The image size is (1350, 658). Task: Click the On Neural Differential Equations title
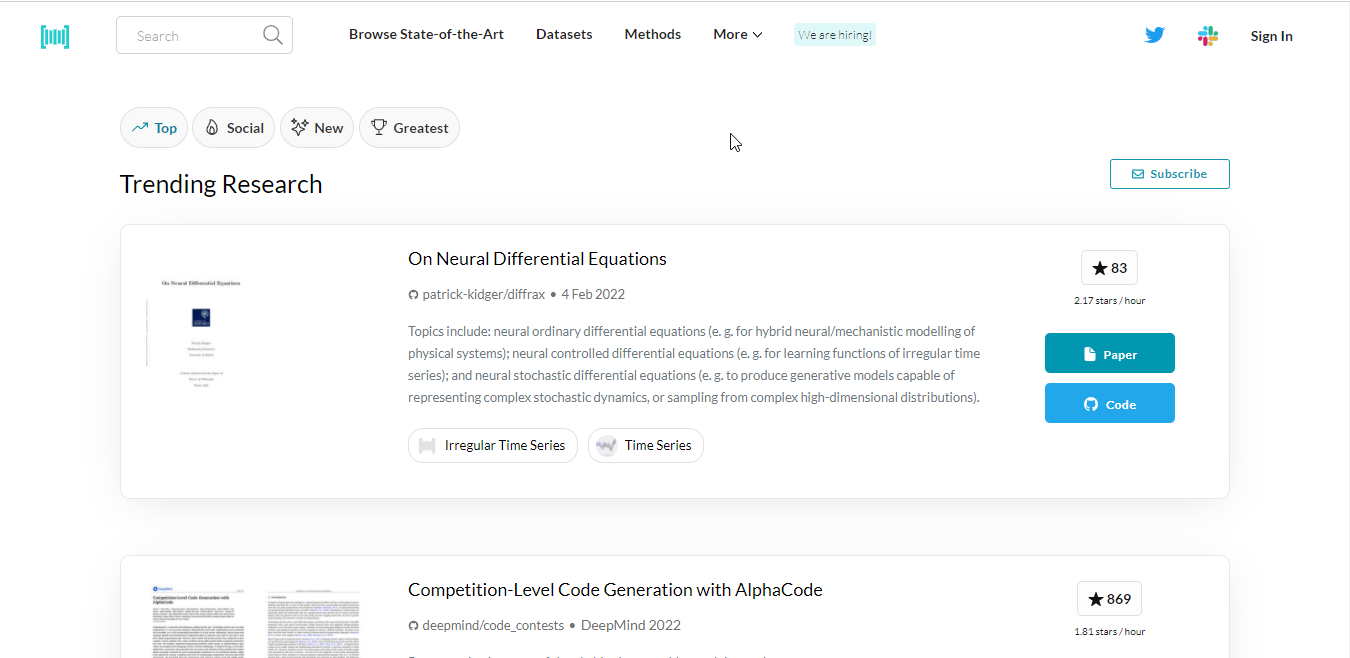point(537,258)
